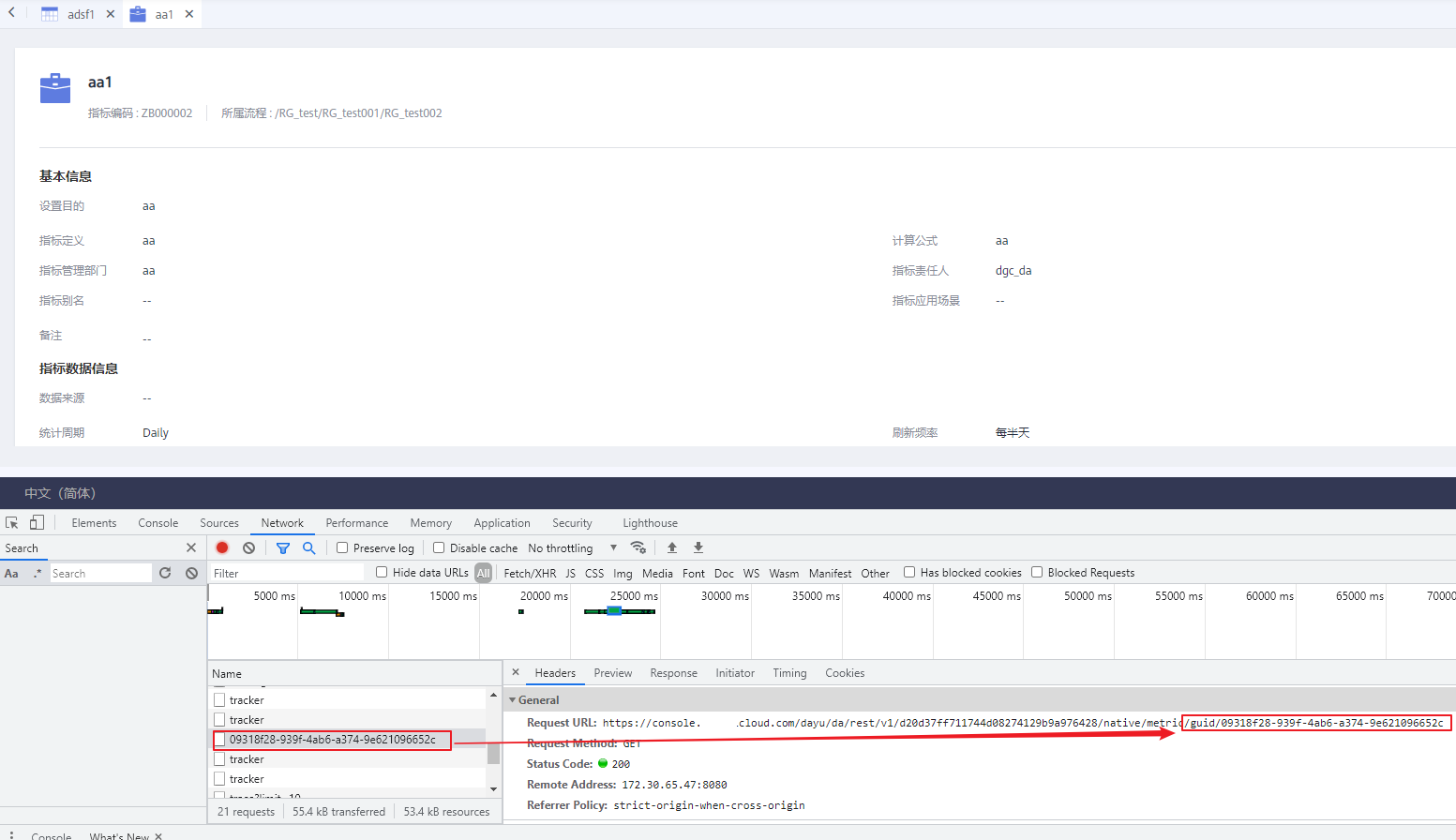The image size is (1456, 840).
Task: Switch to the Headers tab
Action: pyautogui.click(x=555, y=673)
